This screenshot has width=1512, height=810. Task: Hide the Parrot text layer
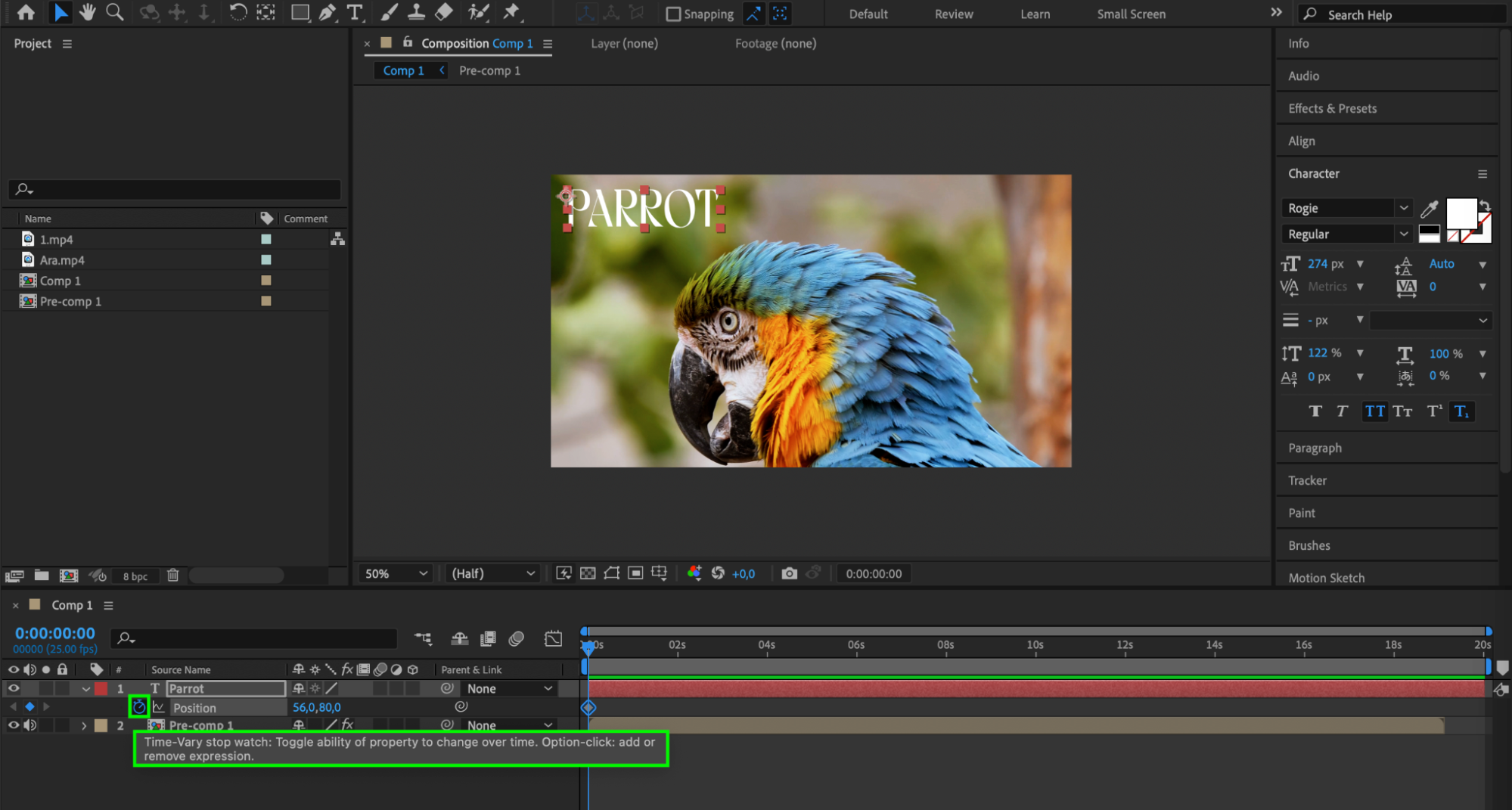pyautogui.click(x=14, y=688)
